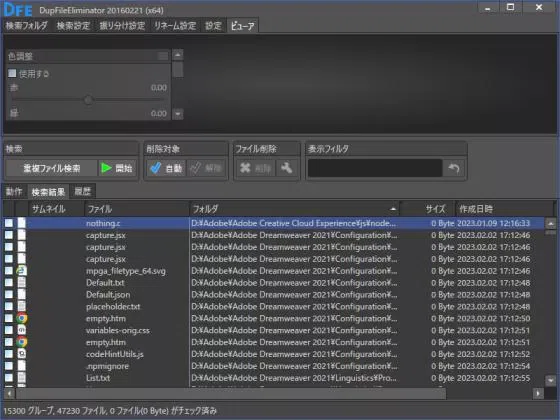This screenshot has height=420, width=560.
Task: Switch to the ビューア tab
Action: pyautogui.click(x=242, y=26)
